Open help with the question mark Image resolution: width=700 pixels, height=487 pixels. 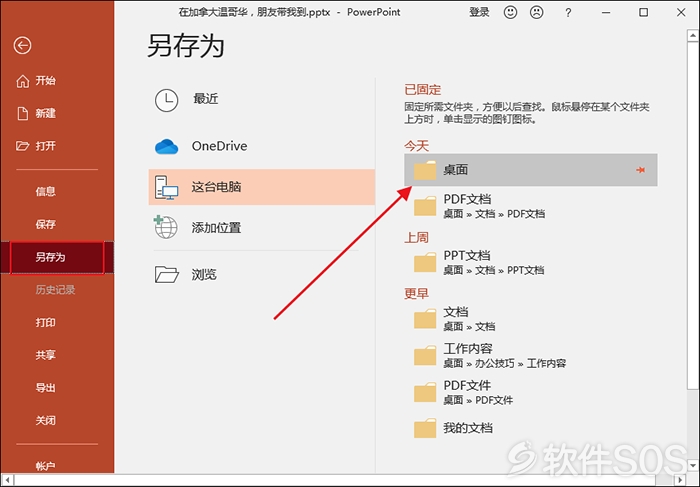point(568,13)
